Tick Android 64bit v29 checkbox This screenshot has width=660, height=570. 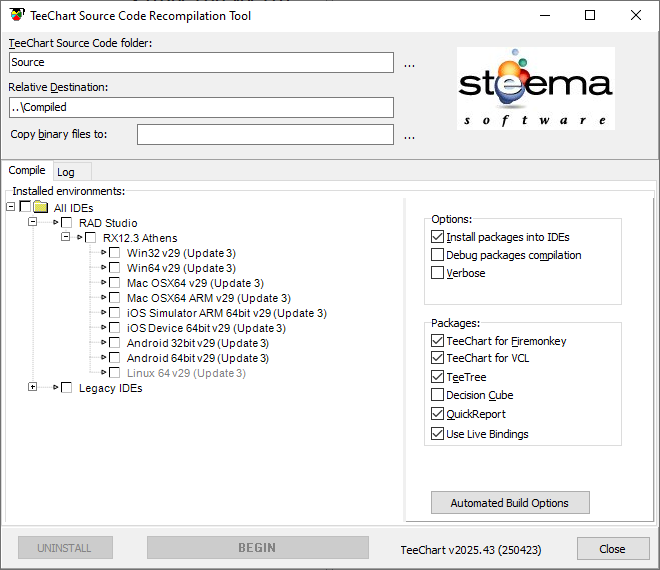click(x=114, y=357)
